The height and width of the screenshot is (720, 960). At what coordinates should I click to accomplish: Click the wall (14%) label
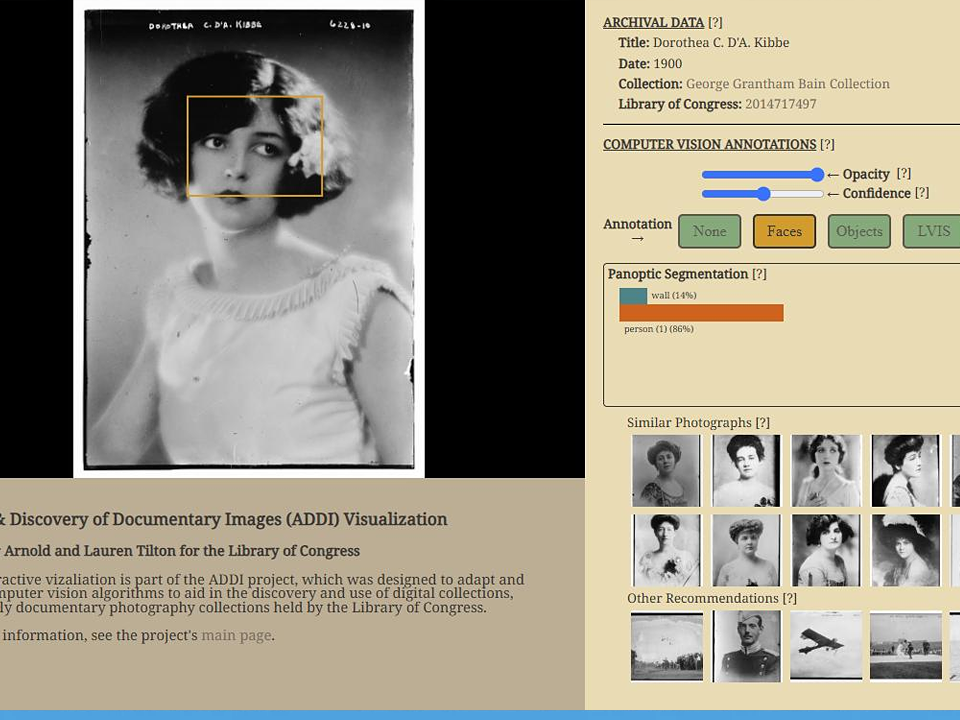(673, 296)
